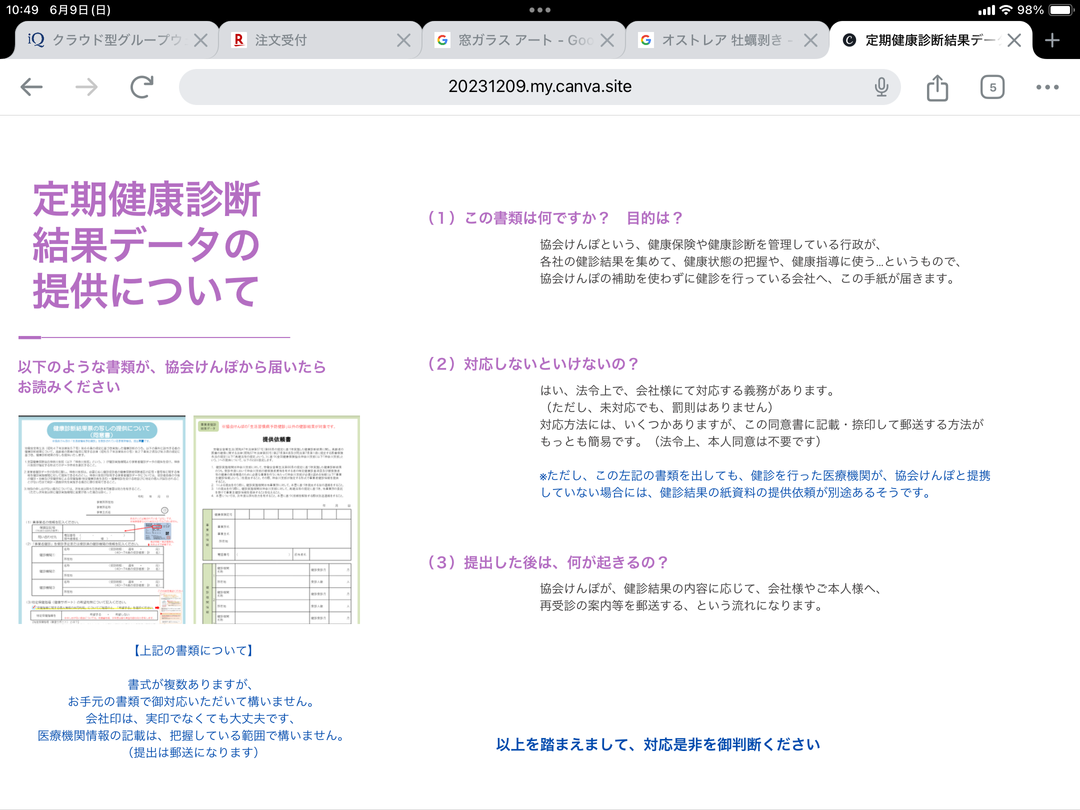Screen dimensions: 1080x810
Task: Close the 注文受付 tab
Action: (403, 40)
